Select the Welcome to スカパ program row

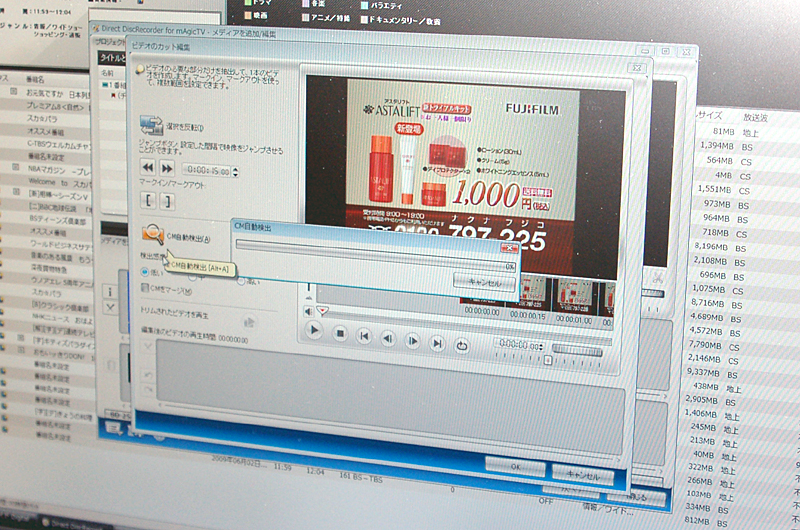click(60, 182)
